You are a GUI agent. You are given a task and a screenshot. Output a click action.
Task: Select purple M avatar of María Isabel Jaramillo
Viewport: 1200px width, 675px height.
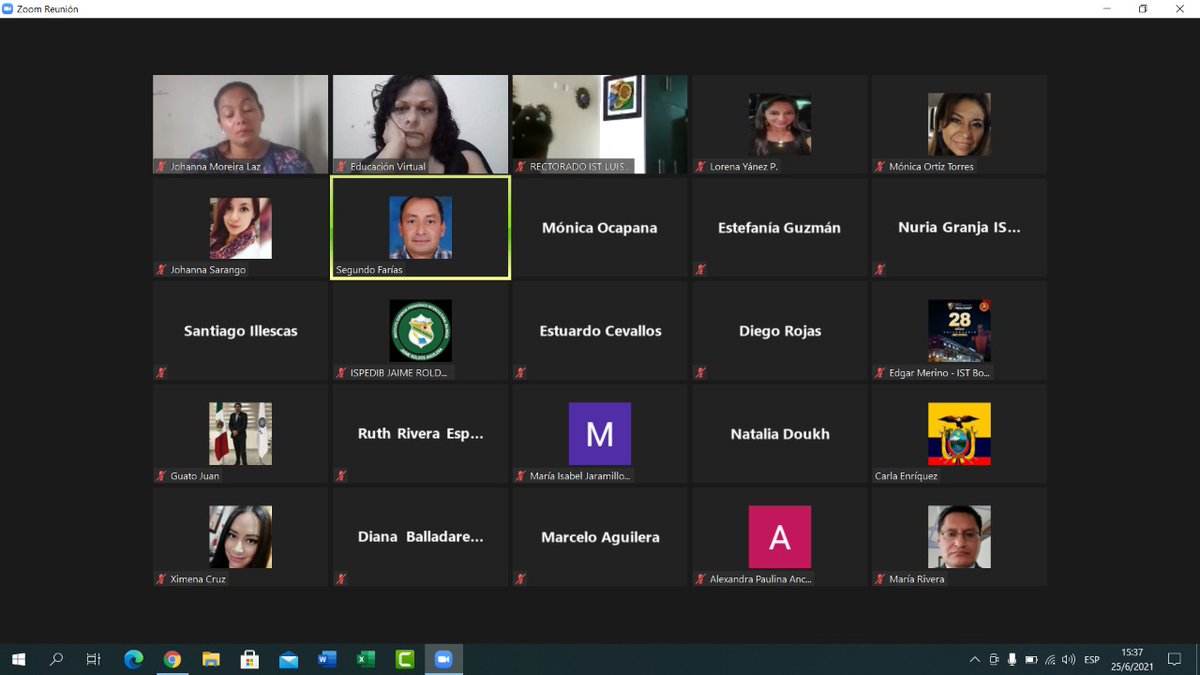[600, 434]
